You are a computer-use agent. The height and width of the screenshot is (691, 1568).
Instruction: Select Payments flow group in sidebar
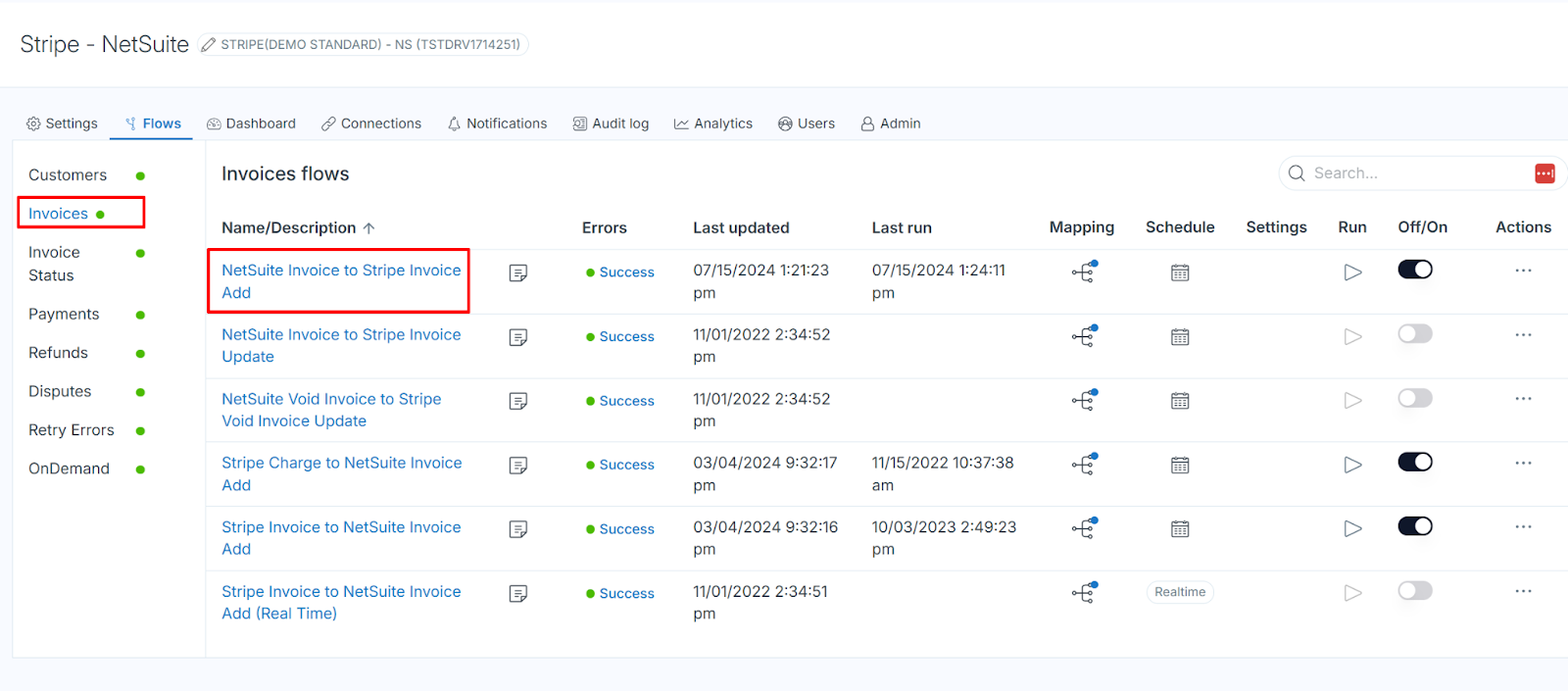tap(64, 315)
